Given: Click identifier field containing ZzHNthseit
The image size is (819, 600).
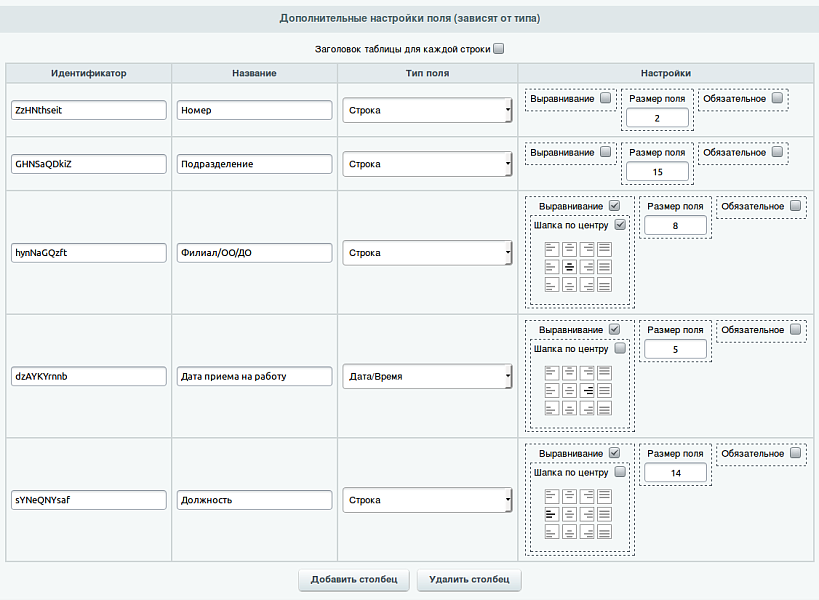Looking at the screenshot, I should coord(88,110).
